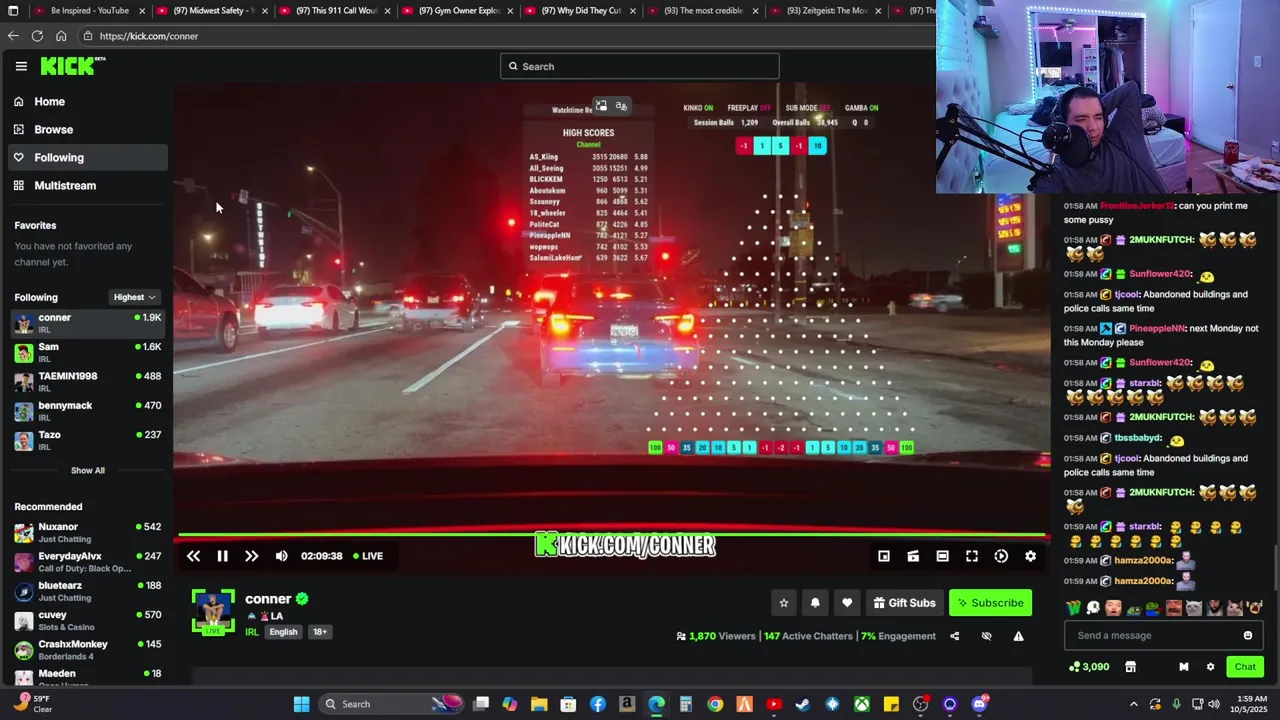
Task: Open the clip creation icon
Action: coord(913,556)
